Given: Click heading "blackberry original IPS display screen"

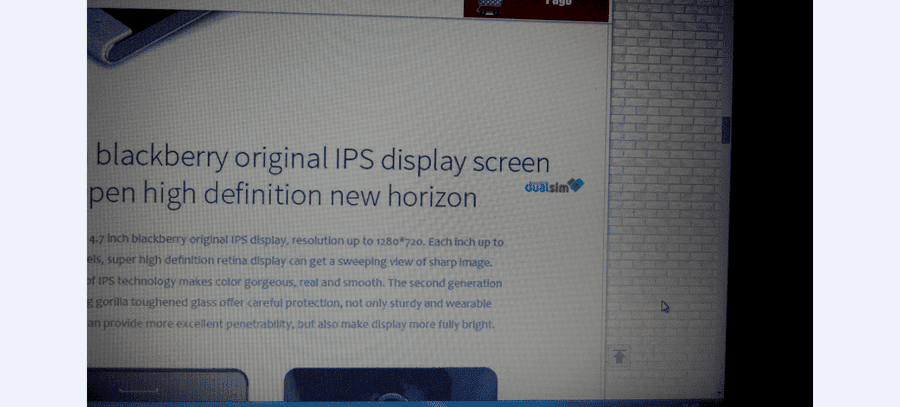Looking at the screenshot, I should tap(323, 158).
